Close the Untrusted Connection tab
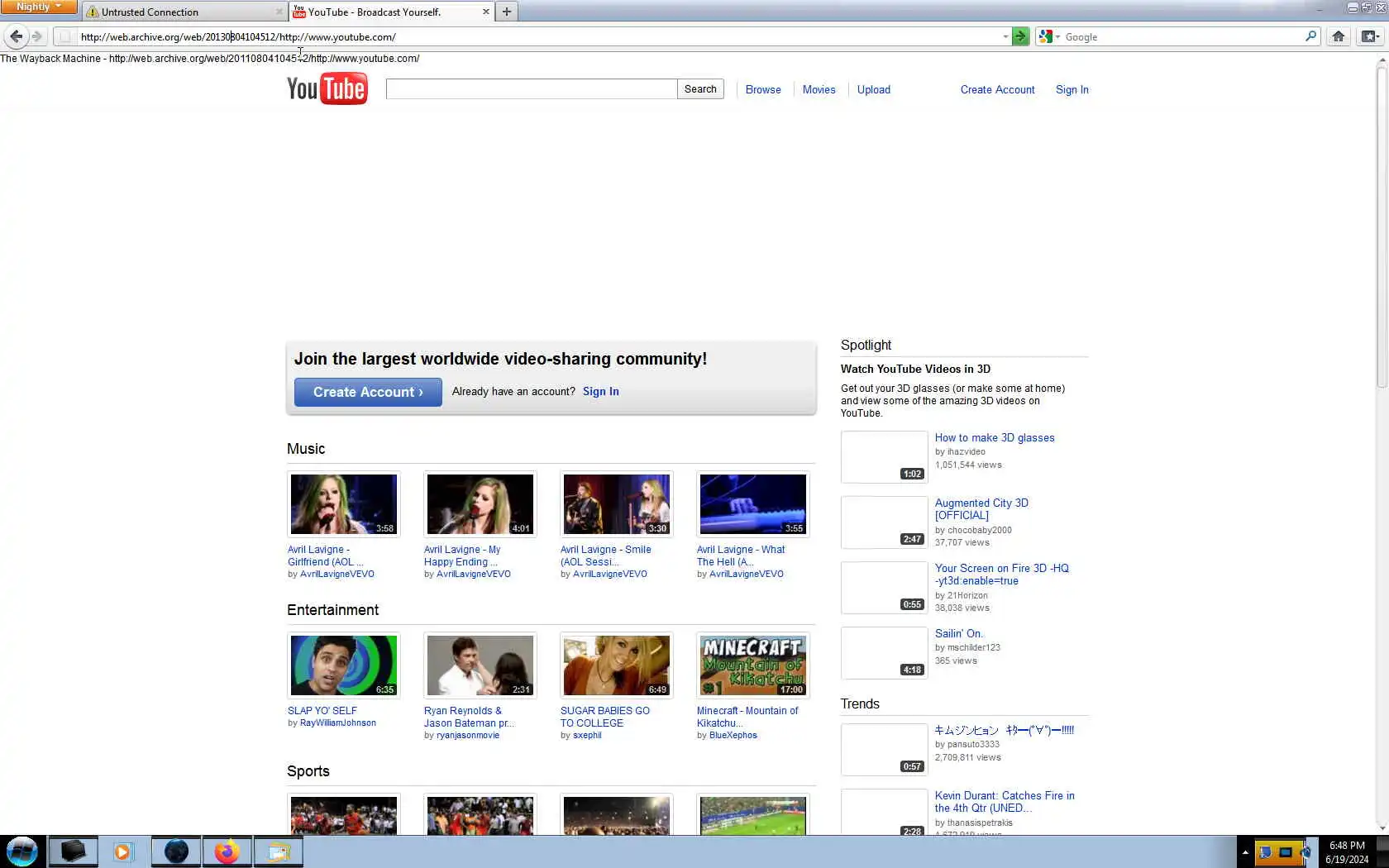 (279, 12)
